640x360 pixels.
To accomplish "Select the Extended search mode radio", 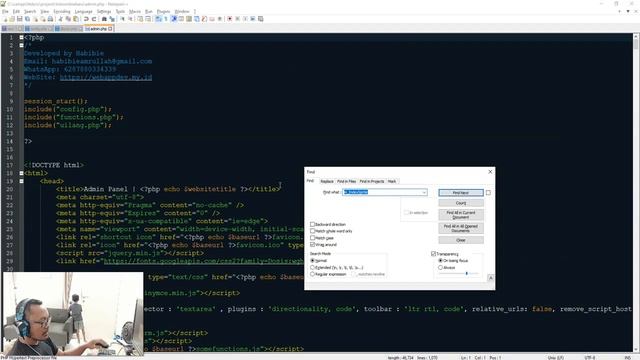I will tap(313, 267).
